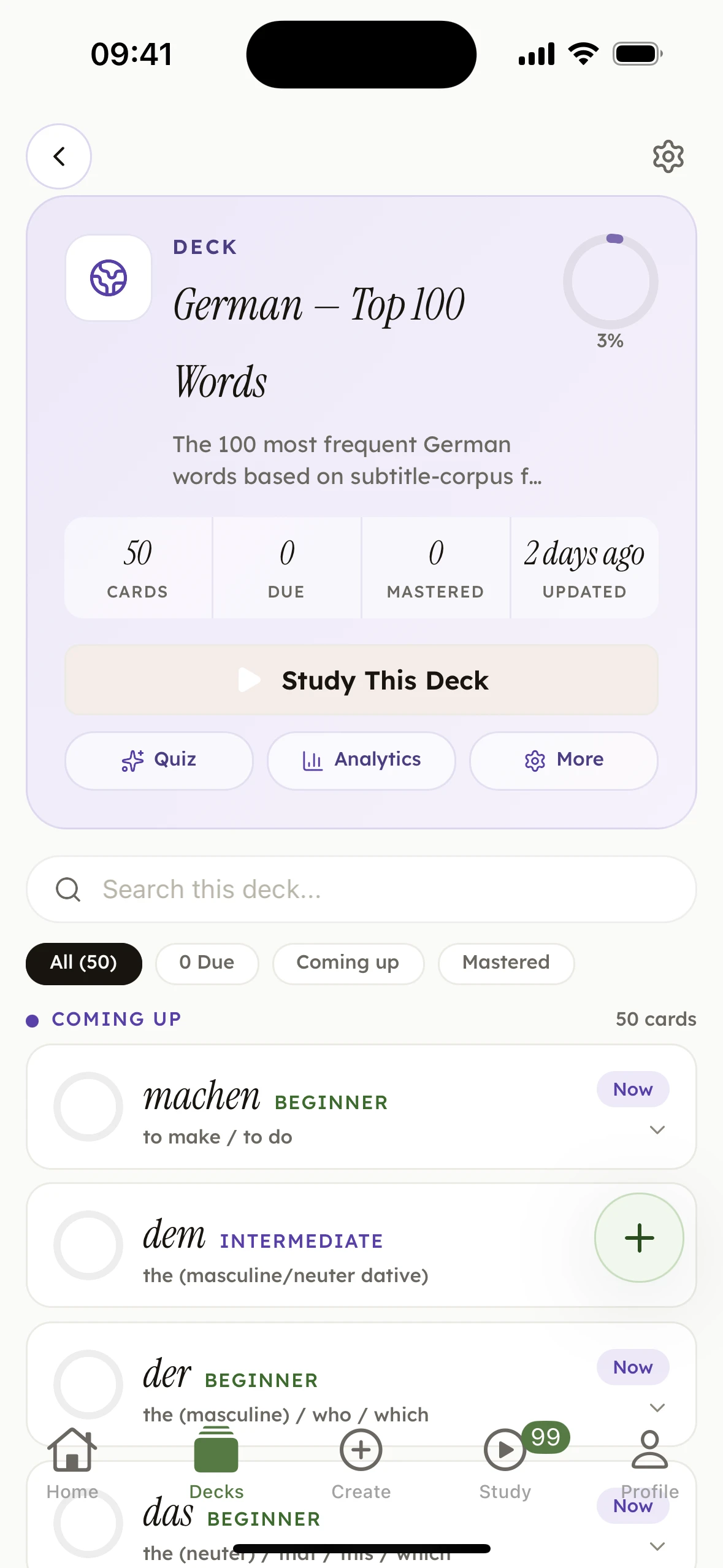Screen dimensions: 723x1568
Task: Expand the der card chevron
Action: coord(657,1408)
